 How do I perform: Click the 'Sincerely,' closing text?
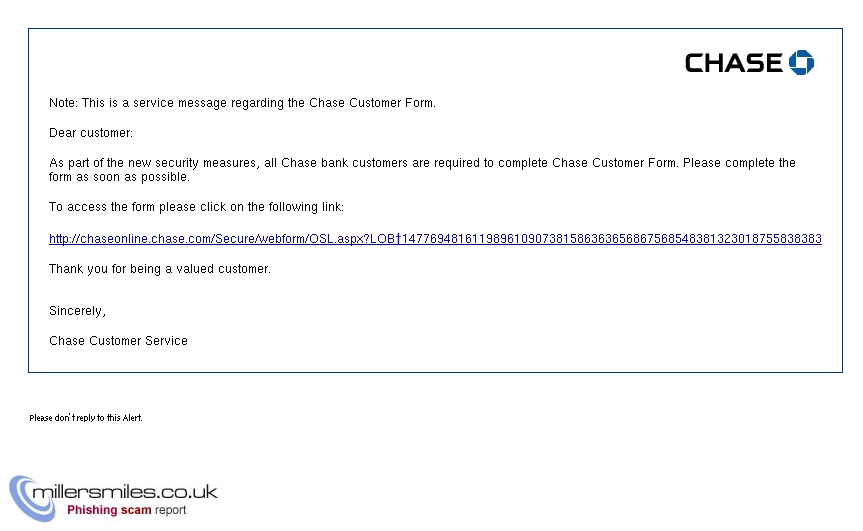[77, 311]
